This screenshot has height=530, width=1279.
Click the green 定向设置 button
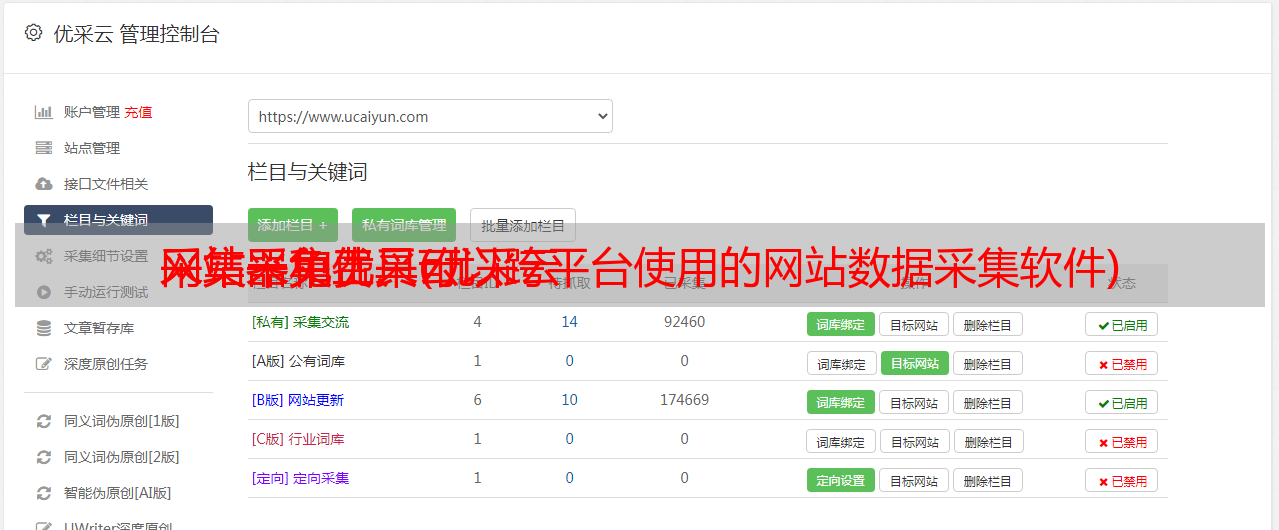pos(841,480)
